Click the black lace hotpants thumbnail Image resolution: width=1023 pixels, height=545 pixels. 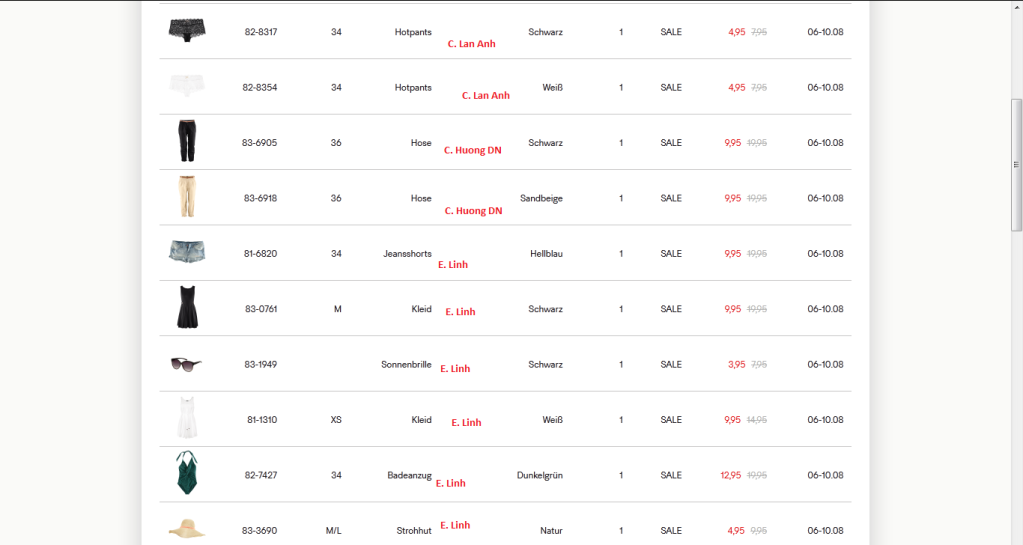pos(187,30)
